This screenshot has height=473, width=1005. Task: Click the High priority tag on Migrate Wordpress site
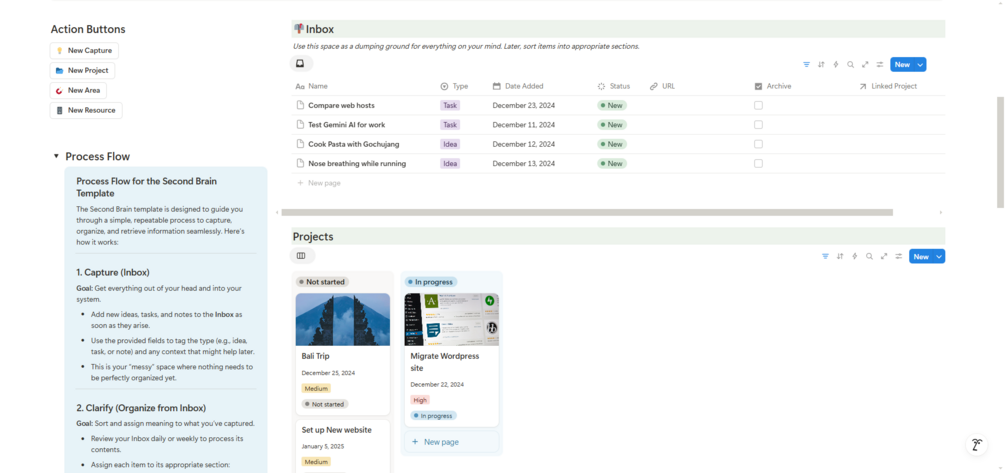pyautogui.click(x=420, y=400)
